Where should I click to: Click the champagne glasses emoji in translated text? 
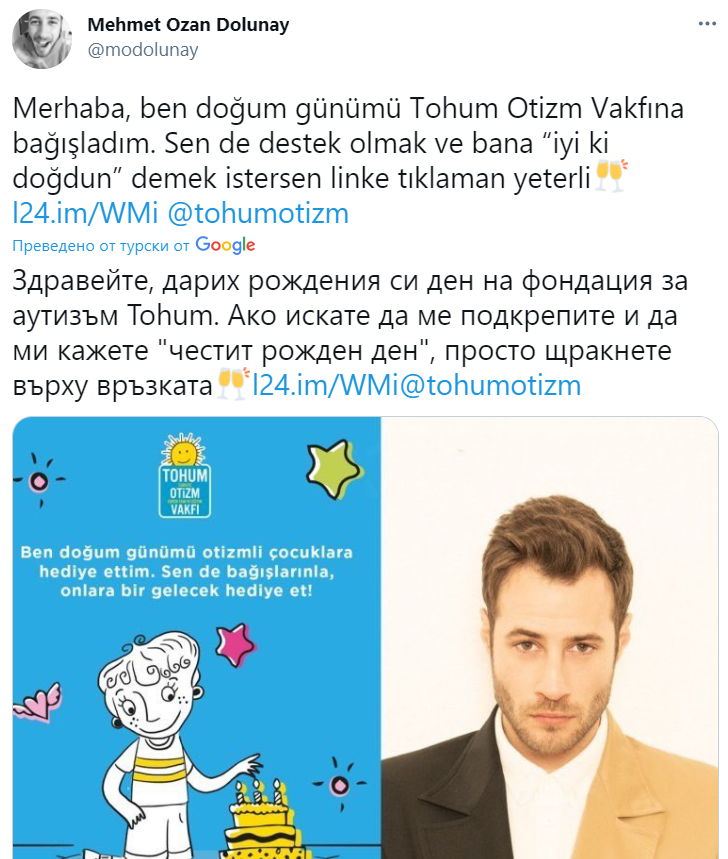click(x=233, y=384)
